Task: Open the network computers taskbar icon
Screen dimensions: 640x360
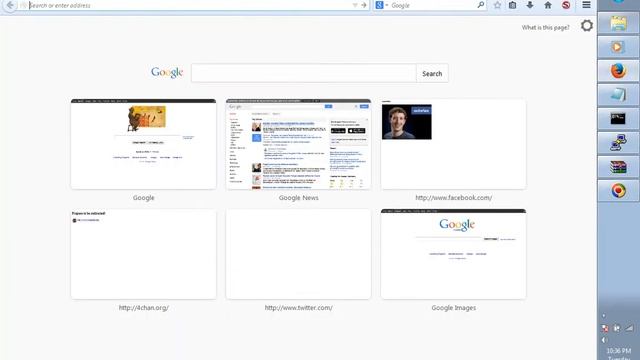Action: point(618,143)
